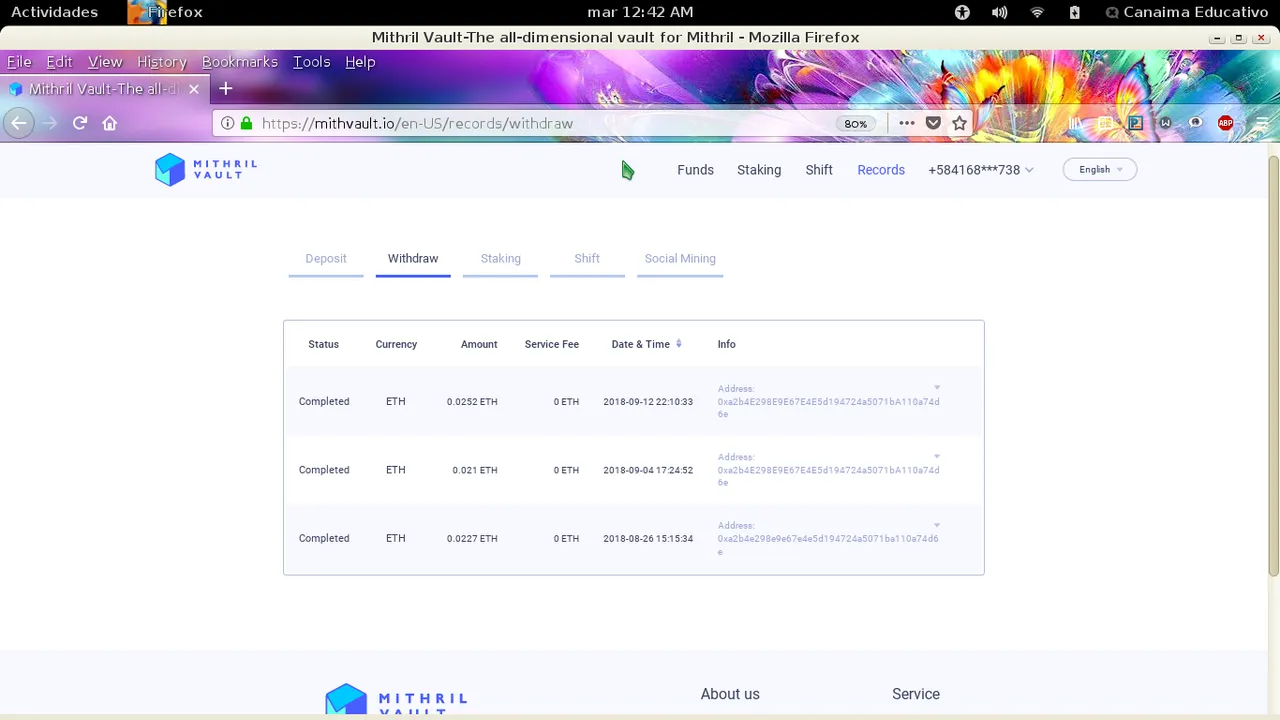Open the Firefox hamburger menu
Screen dimensions: 1280x720
1262,123
